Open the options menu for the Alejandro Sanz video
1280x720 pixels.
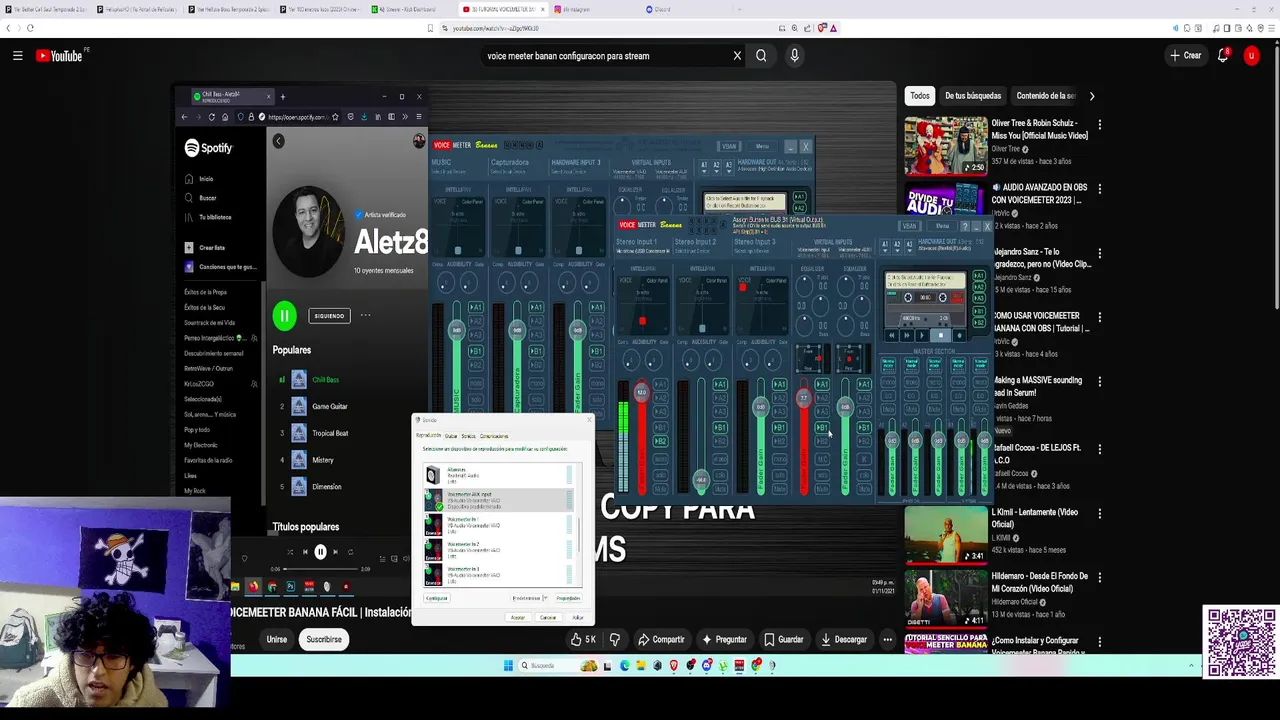click(1099, 253)
